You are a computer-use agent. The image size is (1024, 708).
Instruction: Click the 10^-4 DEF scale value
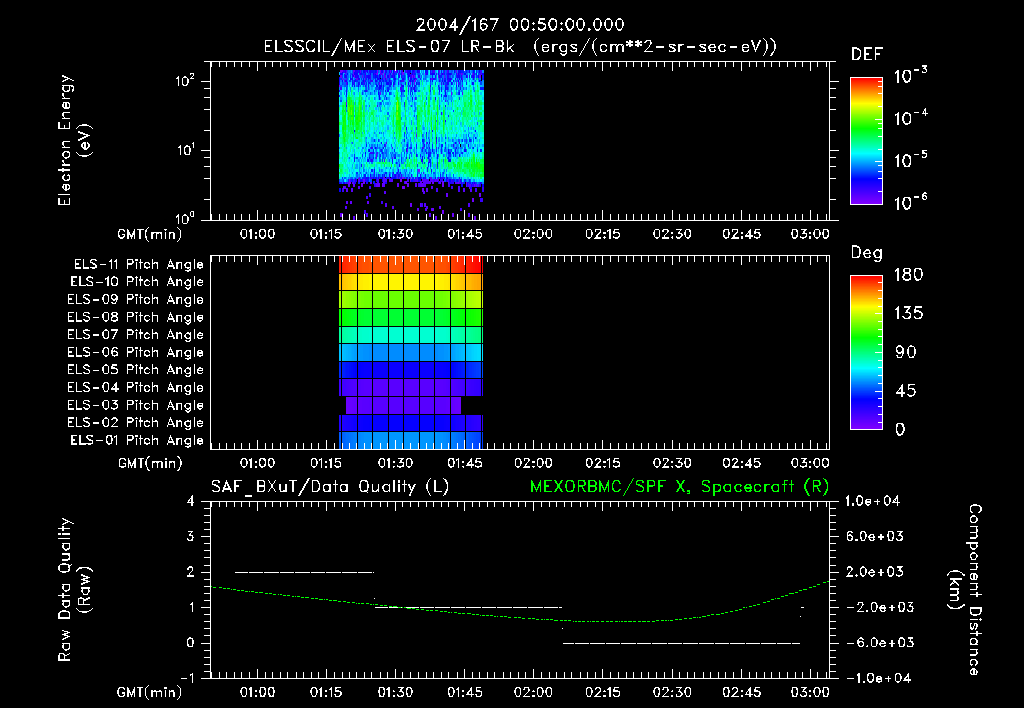910,118
